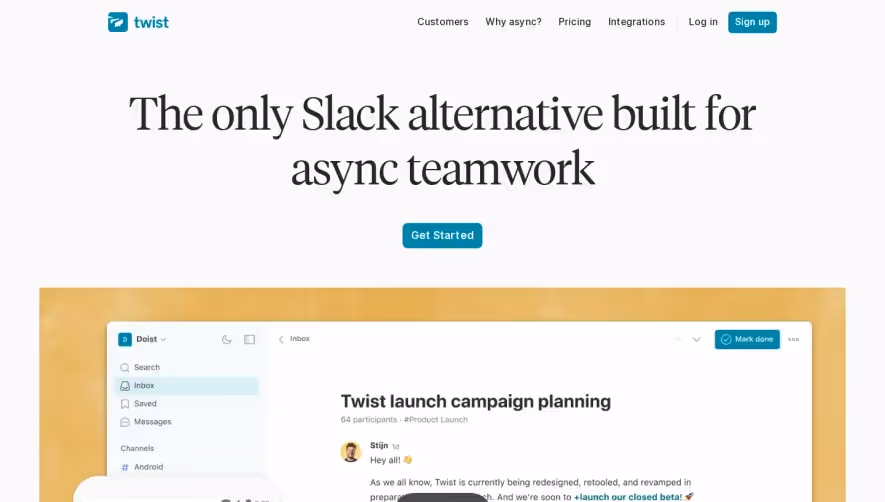Click the Log in link
The height and width of the screenshot is (502, 885).
703,22
